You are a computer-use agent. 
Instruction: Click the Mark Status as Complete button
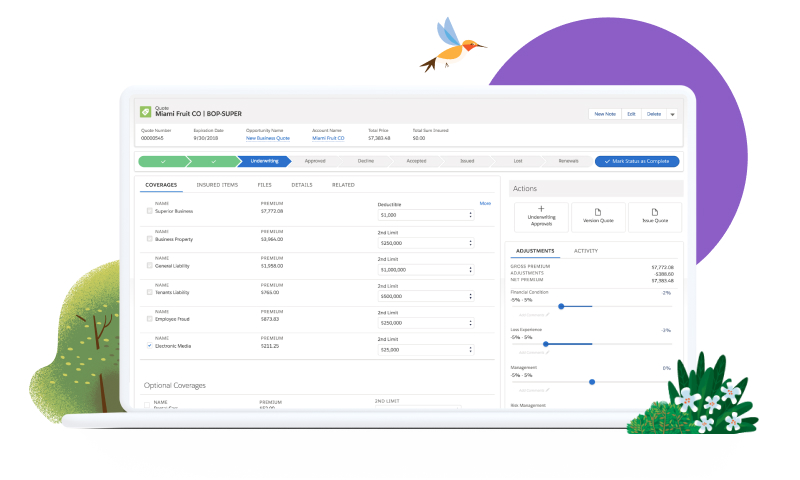637,161
